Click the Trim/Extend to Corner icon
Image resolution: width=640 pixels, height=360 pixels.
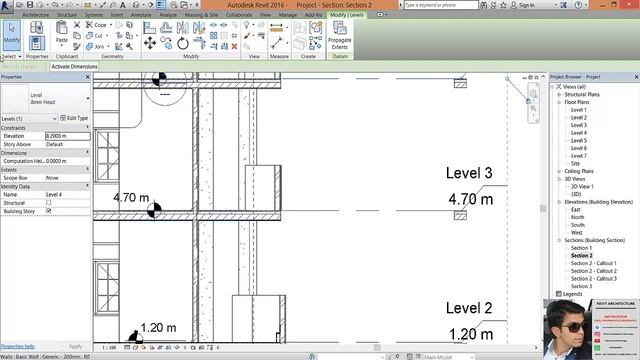(x=199, y=43)
